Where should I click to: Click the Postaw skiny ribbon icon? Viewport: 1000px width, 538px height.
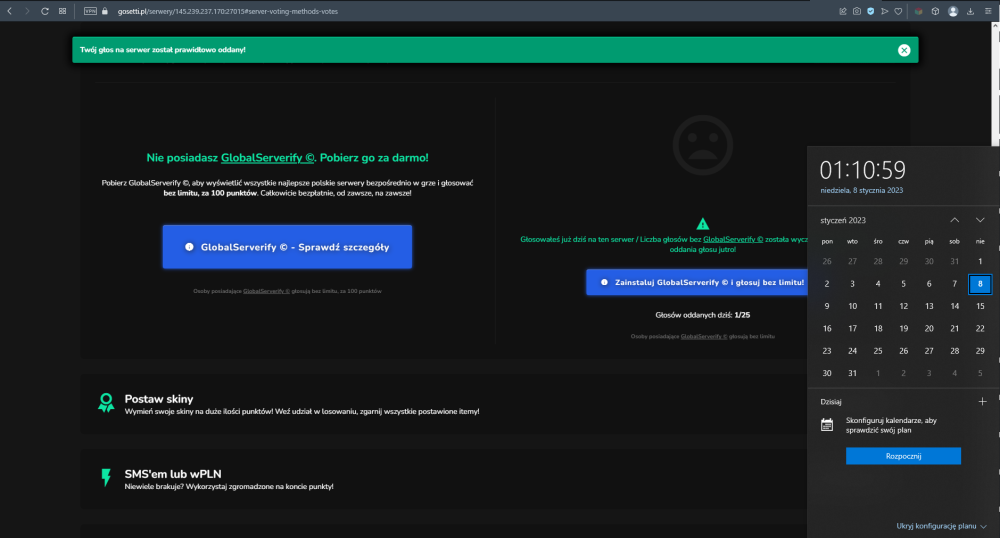[106, 403]
